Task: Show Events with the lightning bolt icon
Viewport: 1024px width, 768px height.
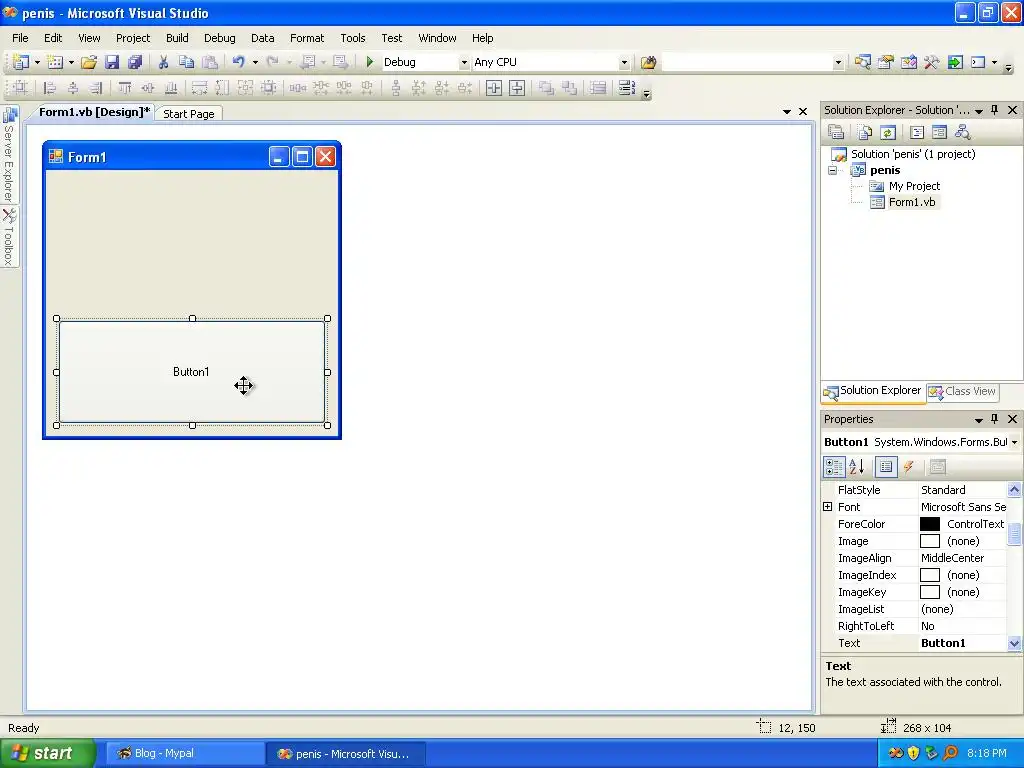Action: tap(908, 467)
